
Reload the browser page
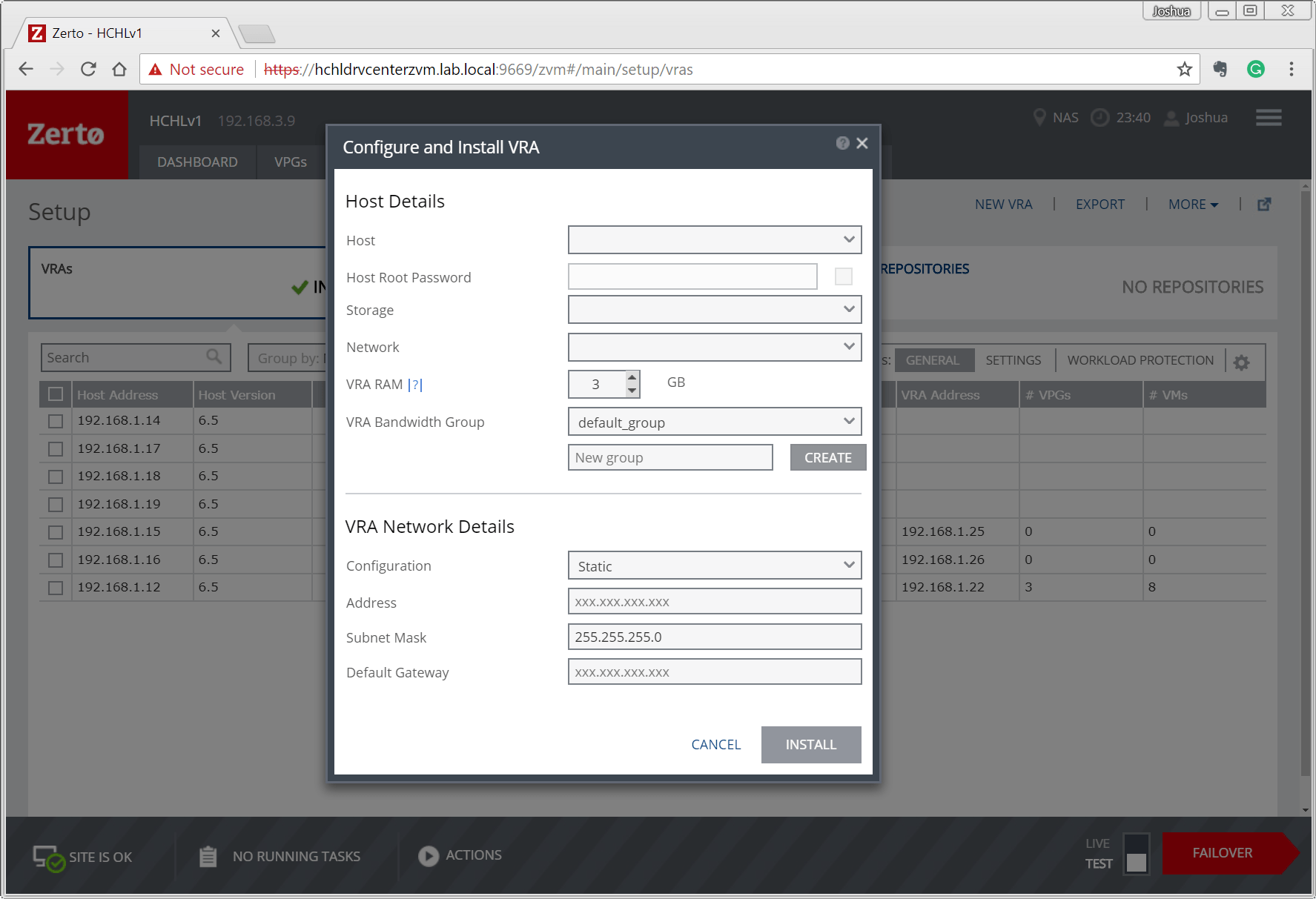[88, 70]
